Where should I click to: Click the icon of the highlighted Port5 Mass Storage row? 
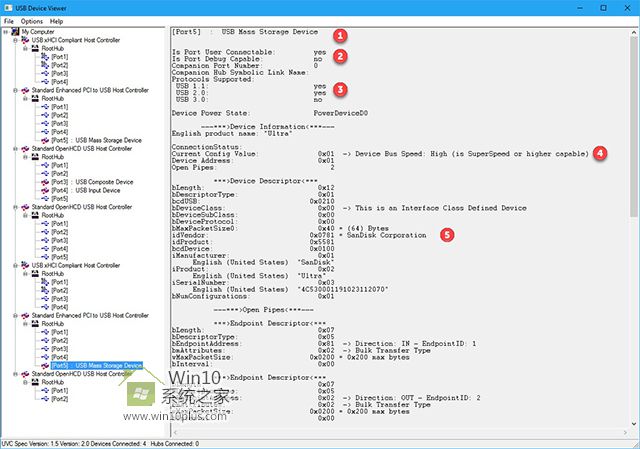tap(45, 365)
